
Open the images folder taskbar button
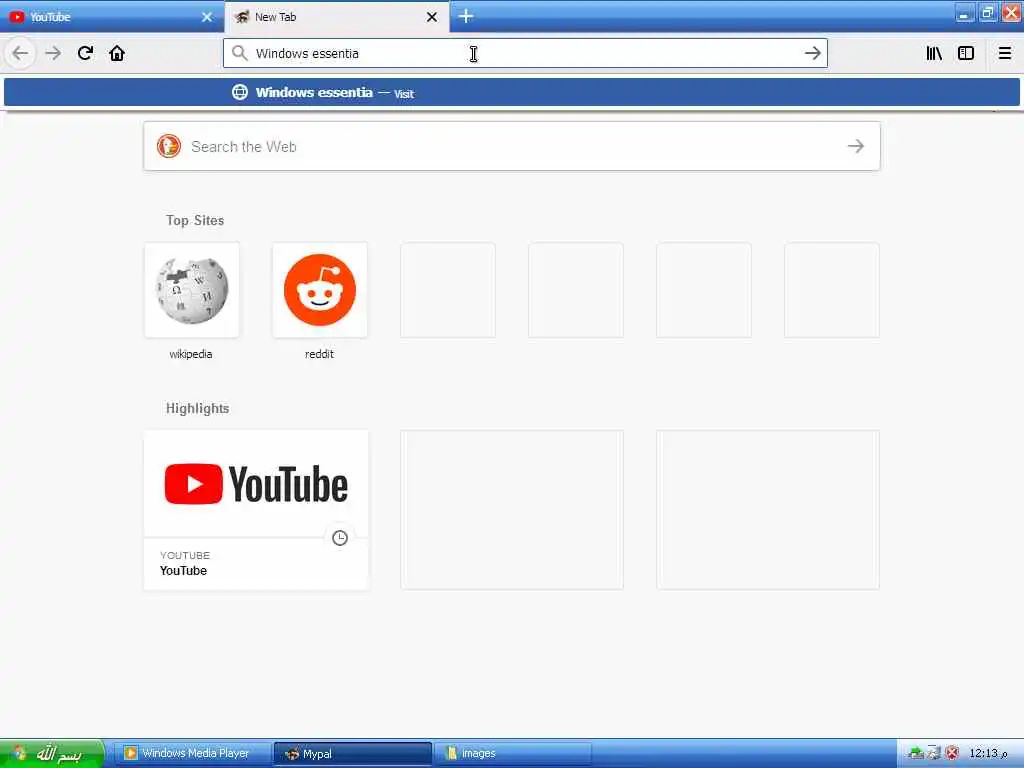(x=512, y=754)
